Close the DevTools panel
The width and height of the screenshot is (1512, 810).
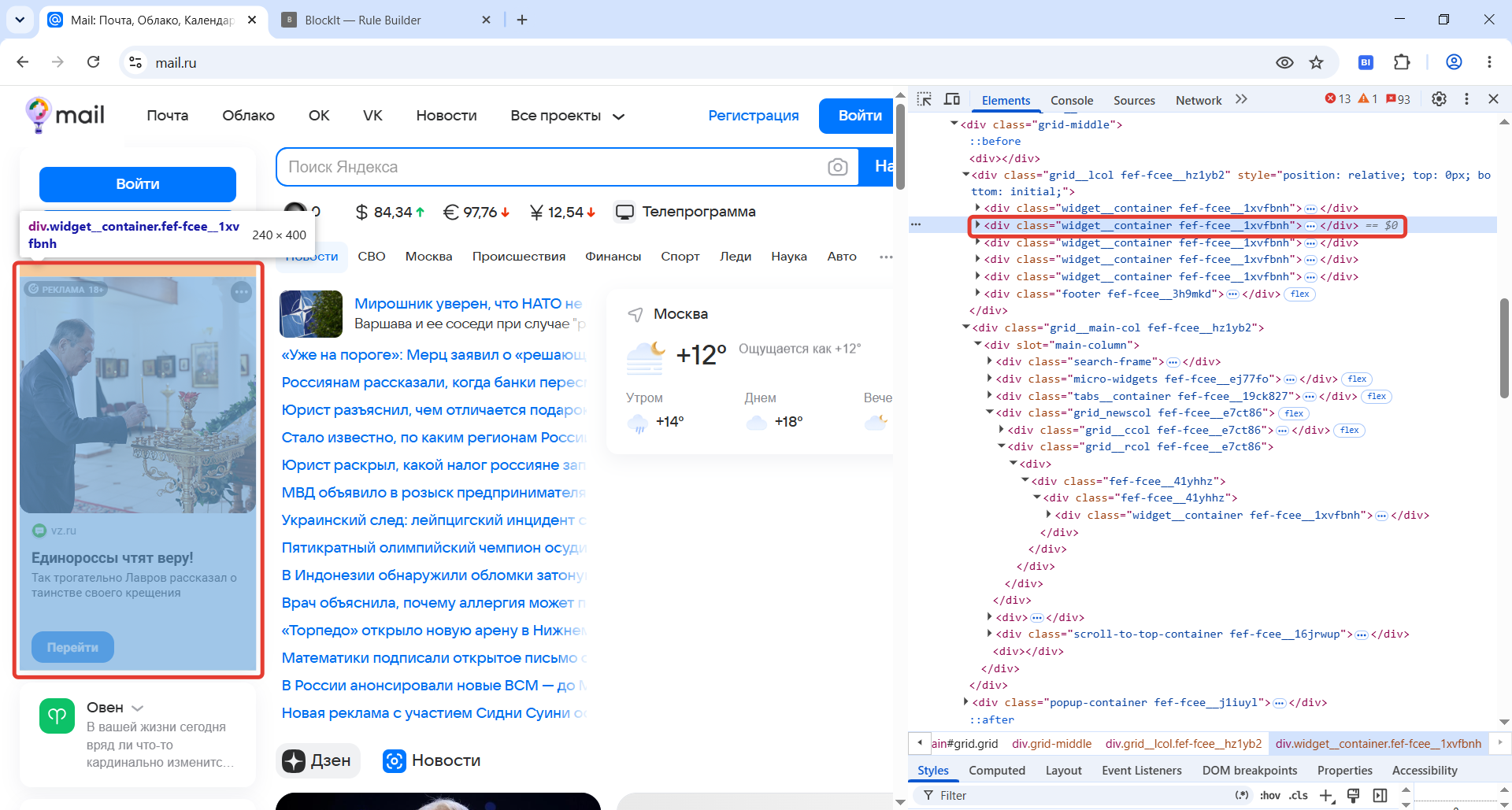point(1493,99)
